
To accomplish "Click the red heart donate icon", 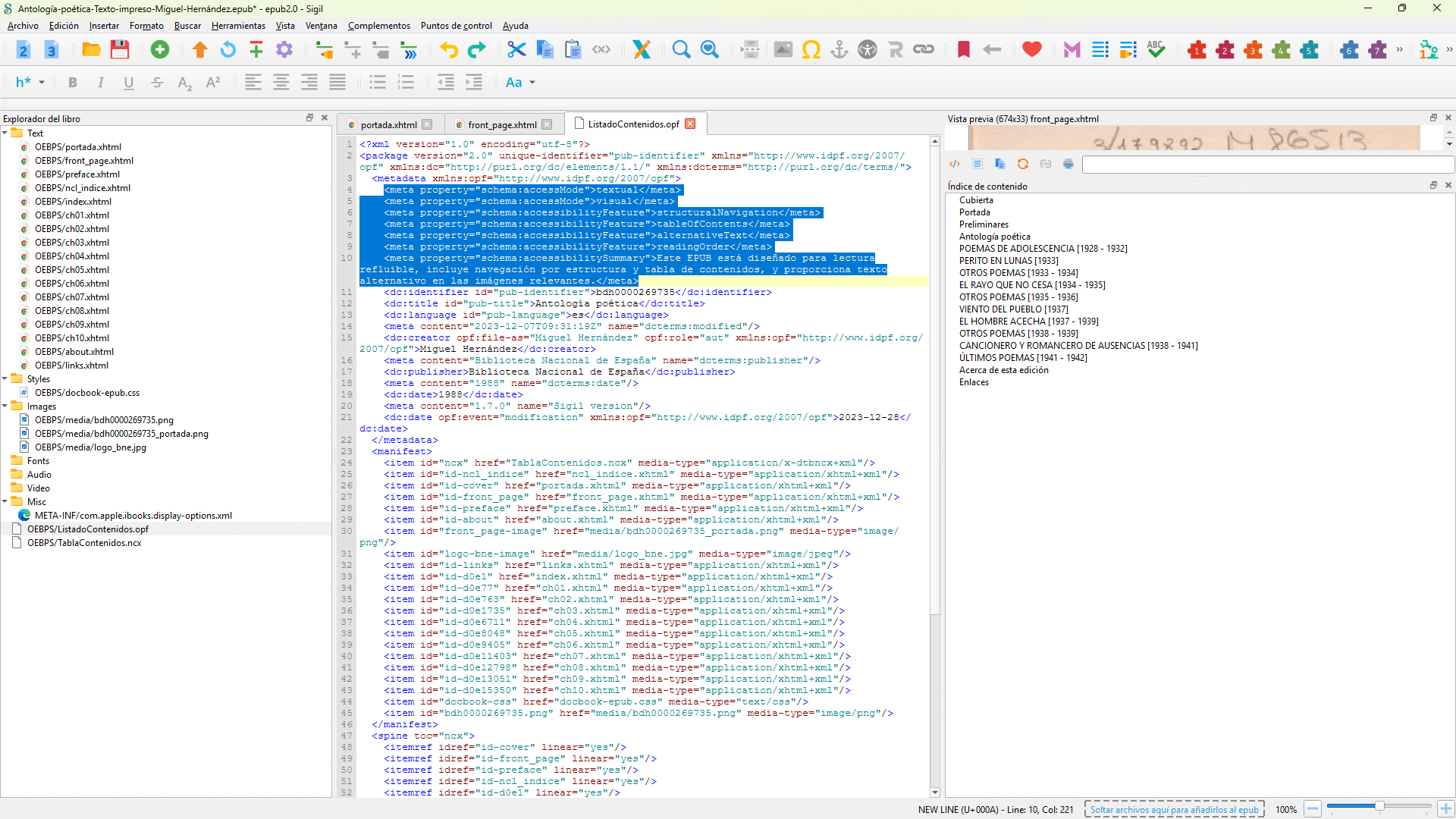I will (x=1031, y=50).
